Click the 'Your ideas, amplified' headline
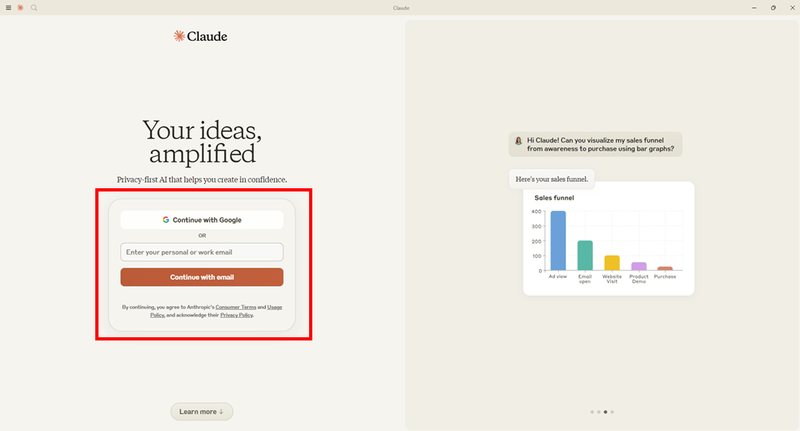The width and height of the screenshot is (800, 431). (x=202, y=142)
